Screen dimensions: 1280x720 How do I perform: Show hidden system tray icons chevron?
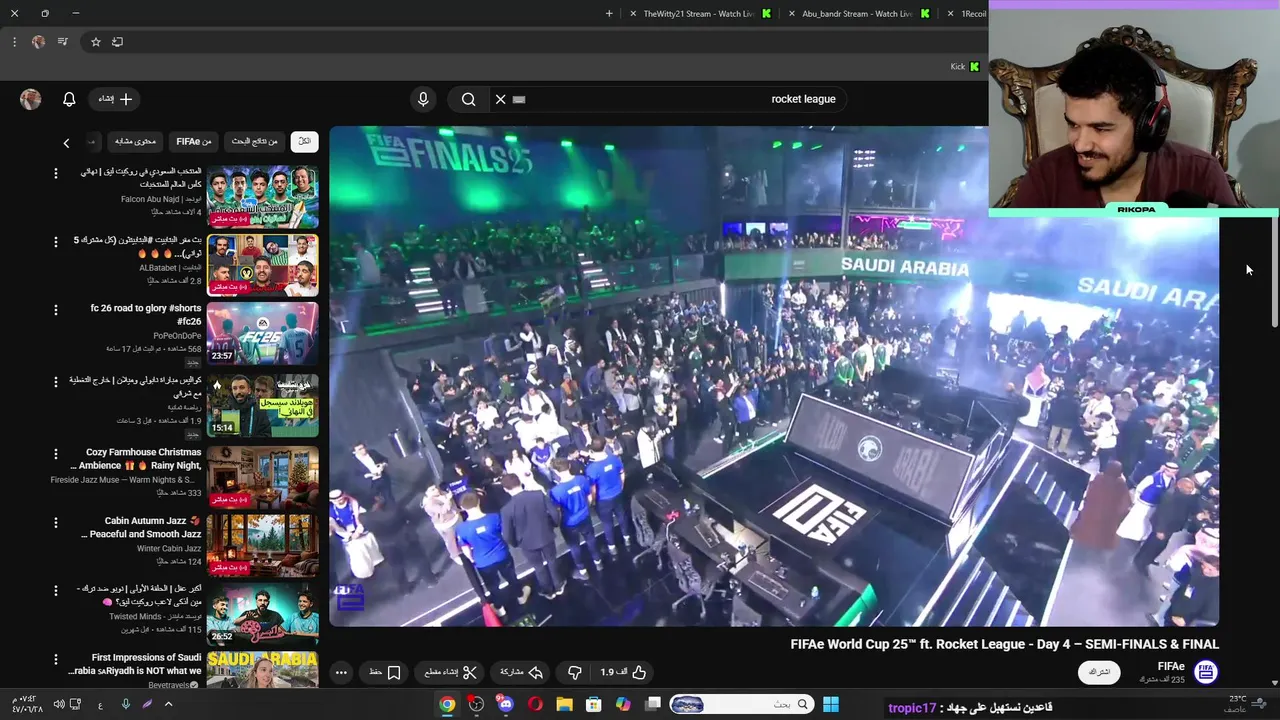(x=168, y=704)
